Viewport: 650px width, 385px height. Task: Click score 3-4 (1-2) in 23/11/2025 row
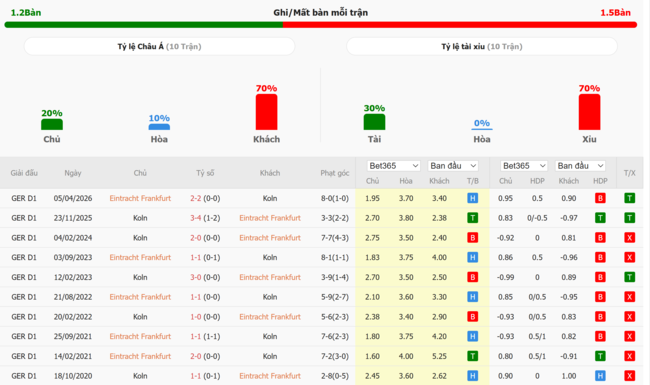click(205, 218)
